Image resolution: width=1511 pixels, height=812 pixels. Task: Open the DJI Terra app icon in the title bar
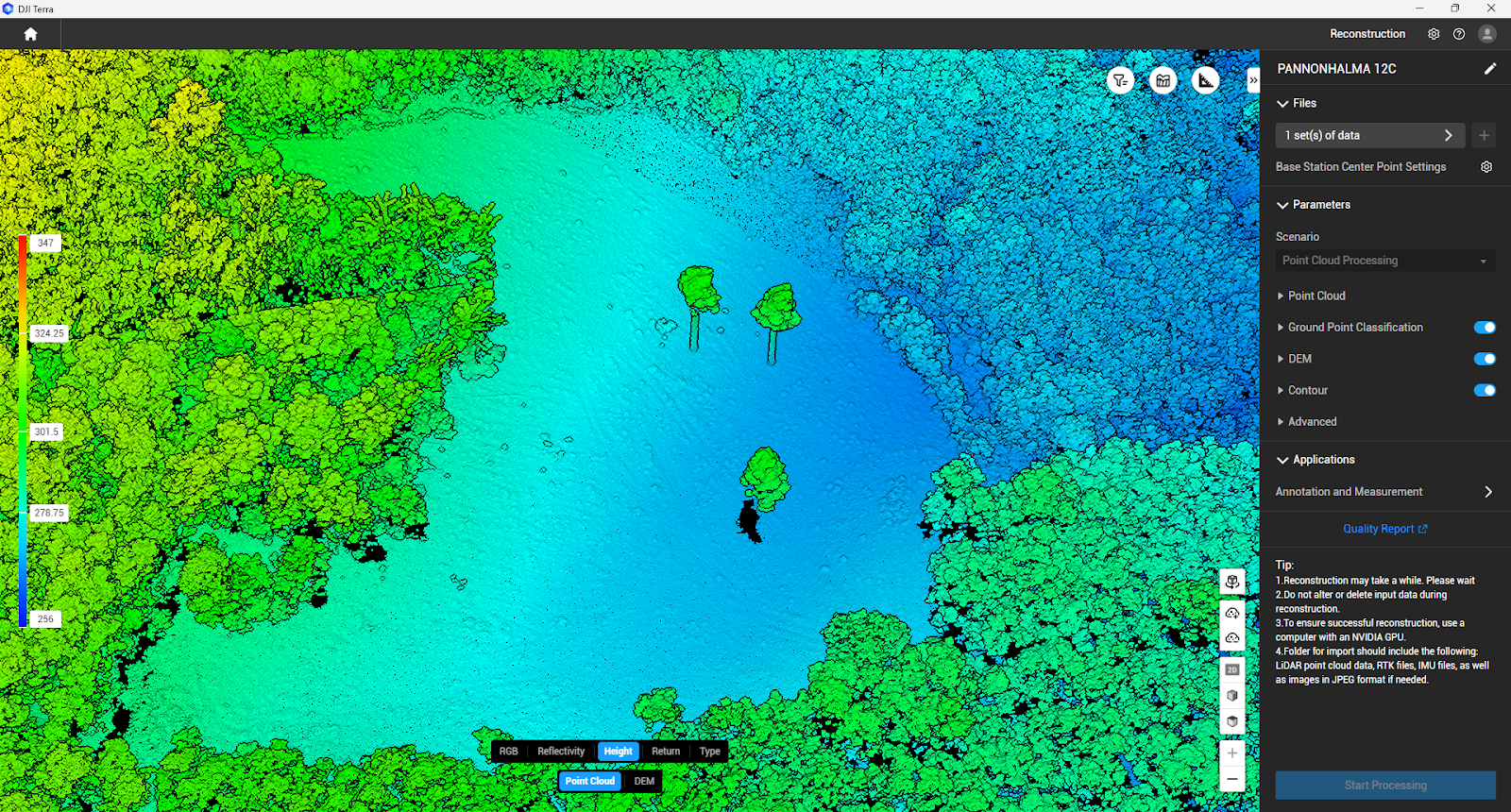(8, 8)
